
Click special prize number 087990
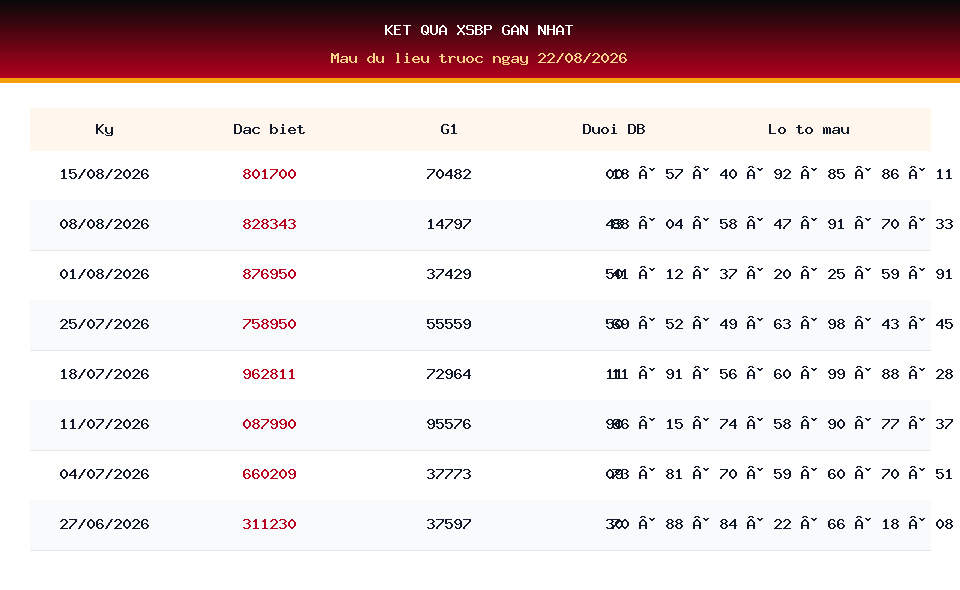(269, 424)
